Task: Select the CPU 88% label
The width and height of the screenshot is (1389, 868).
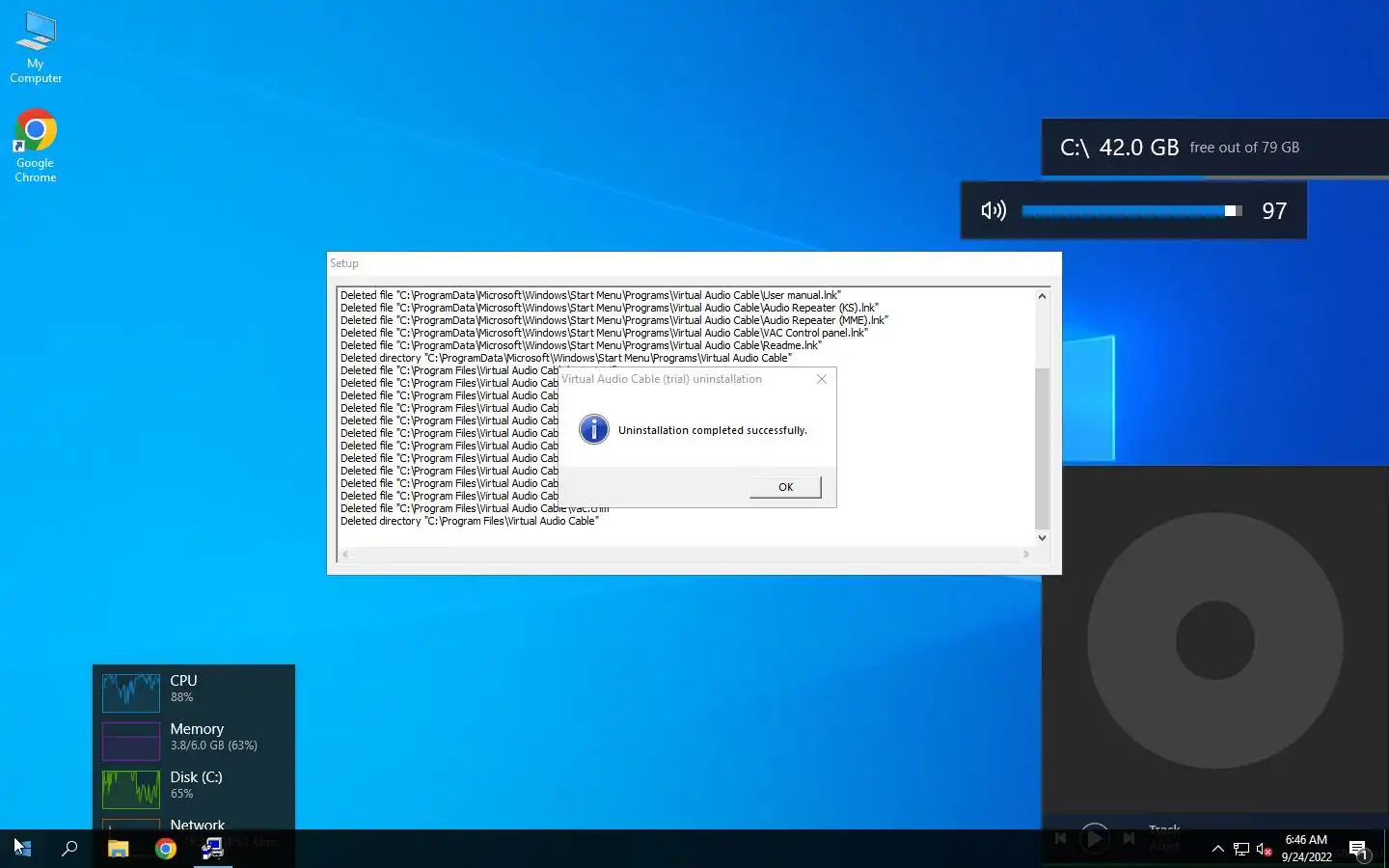Action: click(183, 688)
